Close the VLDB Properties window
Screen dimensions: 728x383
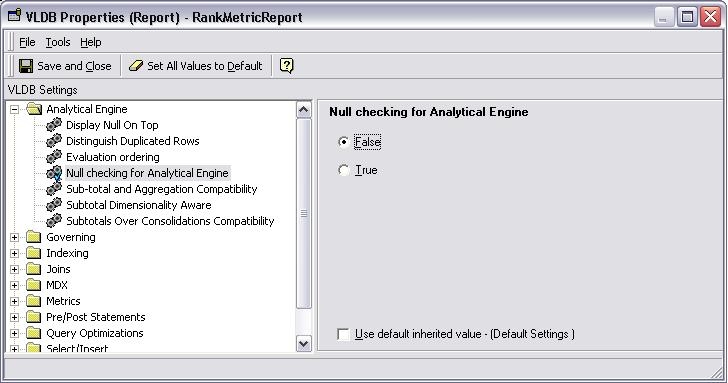point(710,17)
